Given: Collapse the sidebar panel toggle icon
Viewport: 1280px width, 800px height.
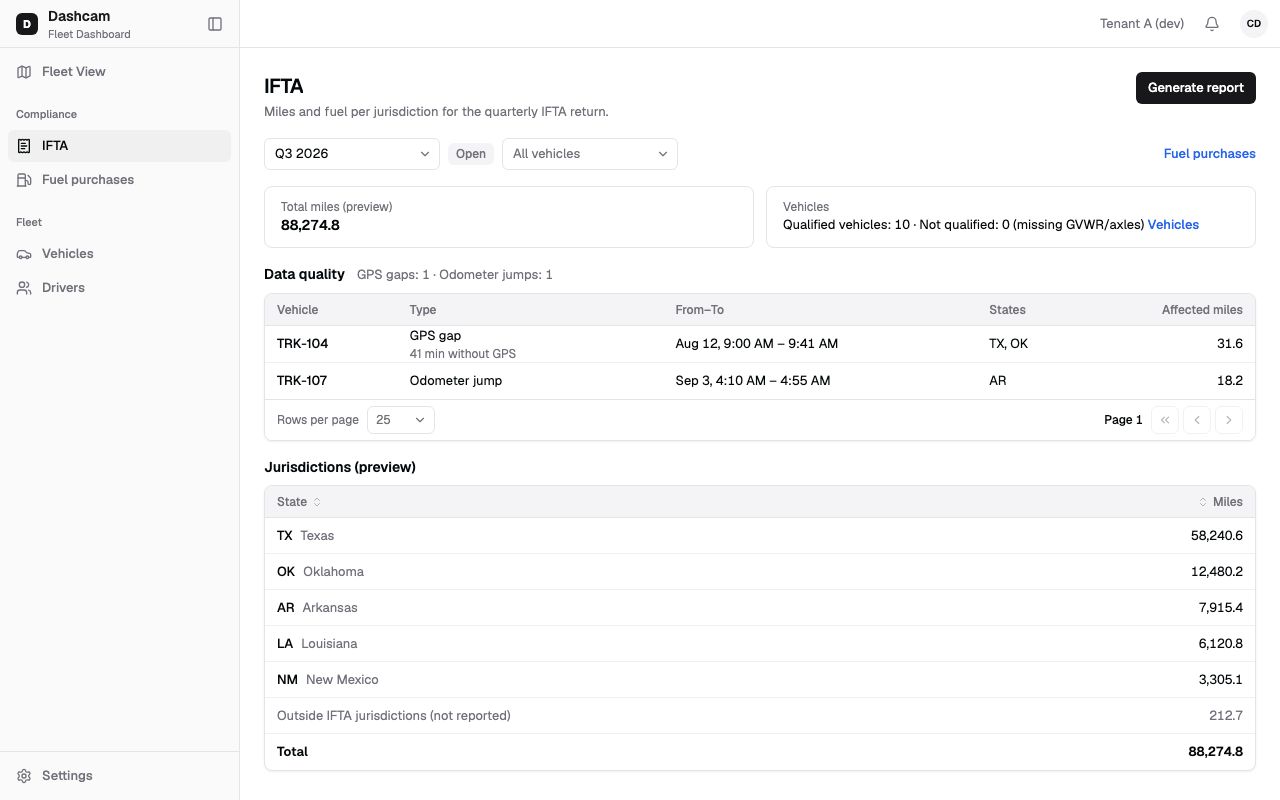Looking at the screenshot, I should coord(215,24).
